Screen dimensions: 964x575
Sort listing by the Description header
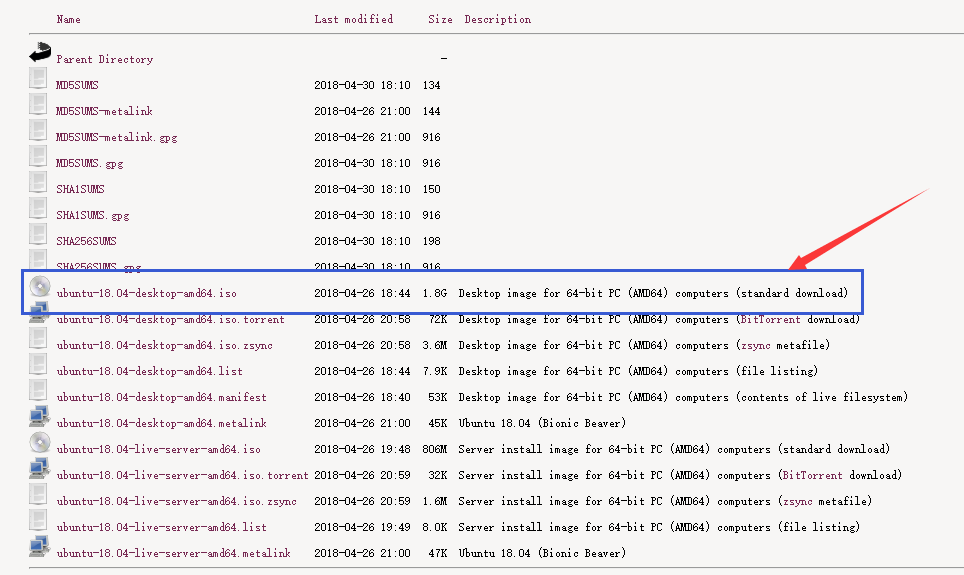[497, 20]
